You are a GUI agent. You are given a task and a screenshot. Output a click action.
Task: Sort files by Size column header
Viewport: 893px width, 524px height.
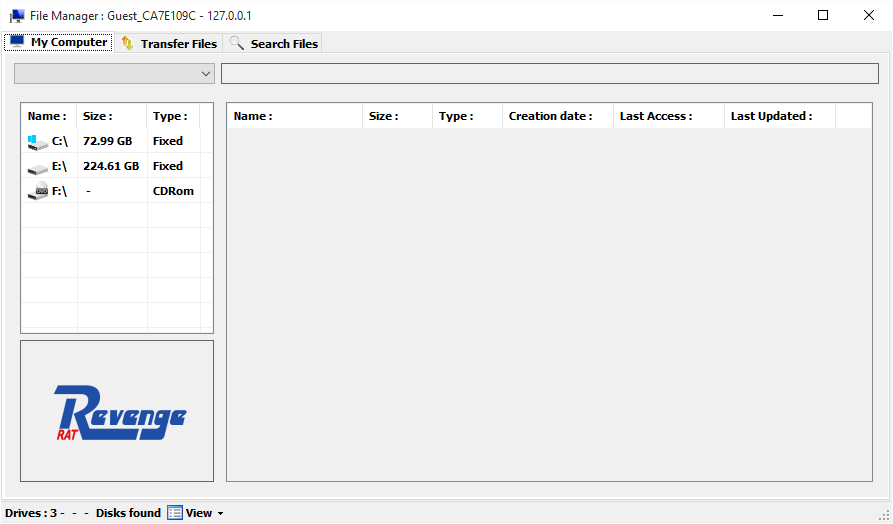(x=398, y=116)
